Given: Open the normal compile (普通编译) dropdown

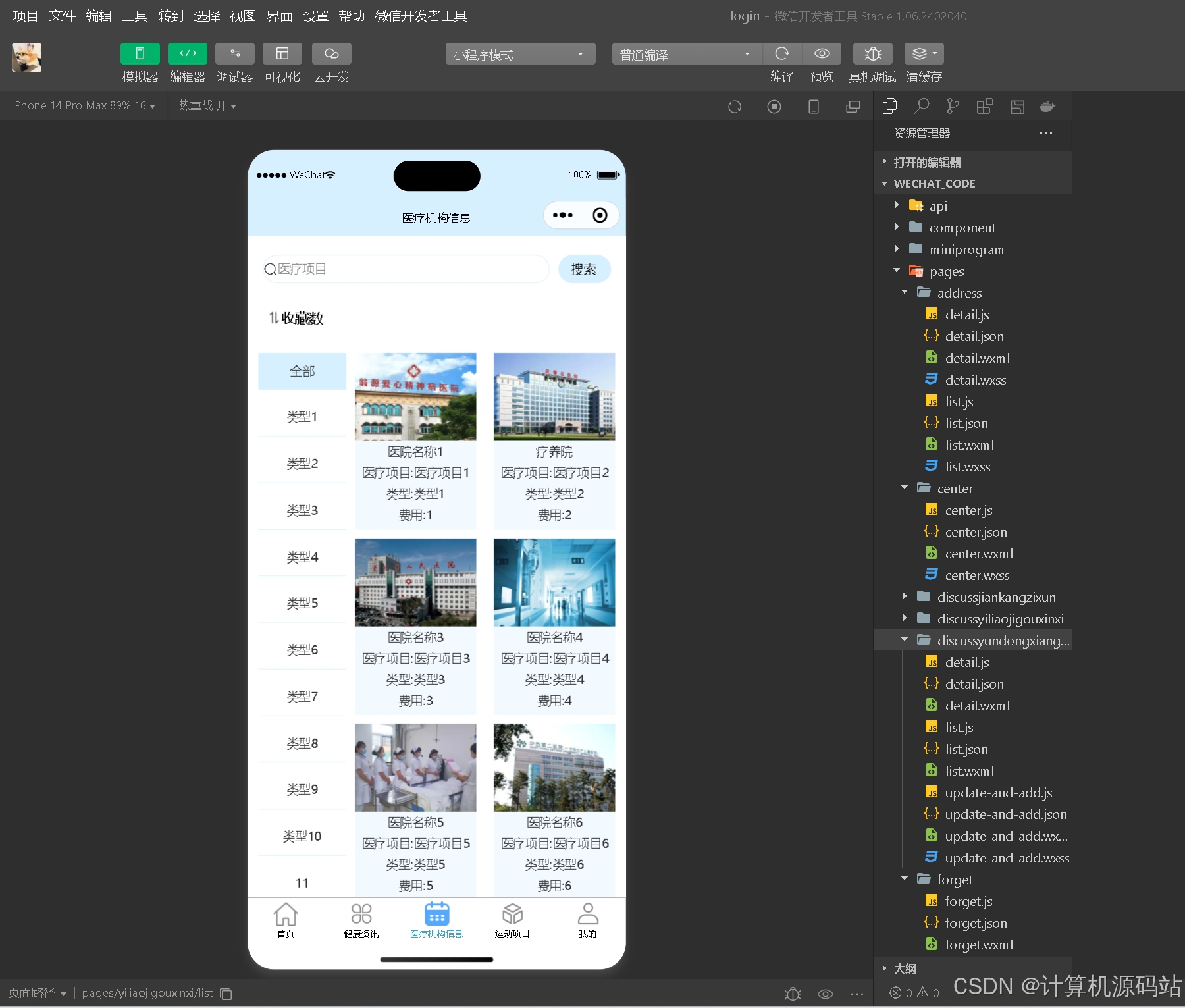Looking at the screenshot, I should pyautogui.click(x=687, y=54).
